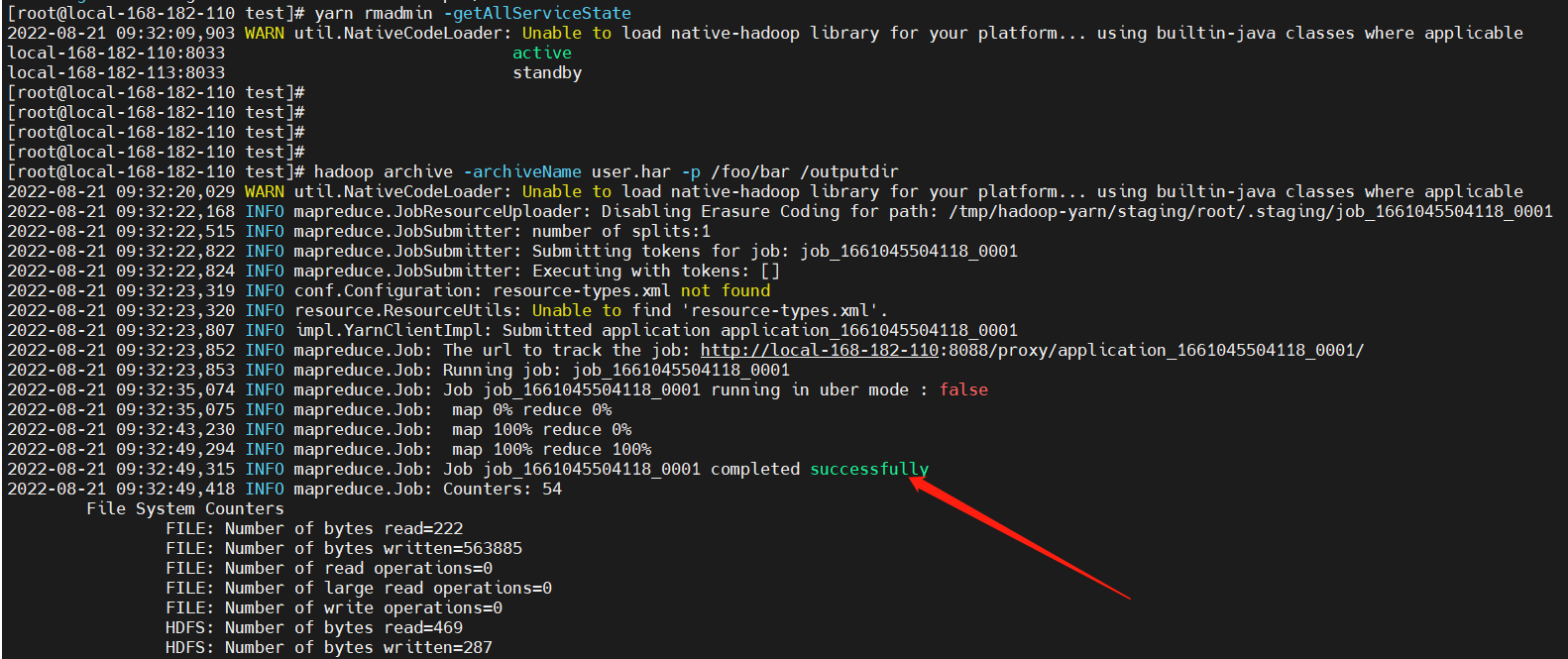Click 'Submitted application application_1661045504118_0001' text
Screen dimensions: 1568x659
pyautogui.click(x=760, y=330)
